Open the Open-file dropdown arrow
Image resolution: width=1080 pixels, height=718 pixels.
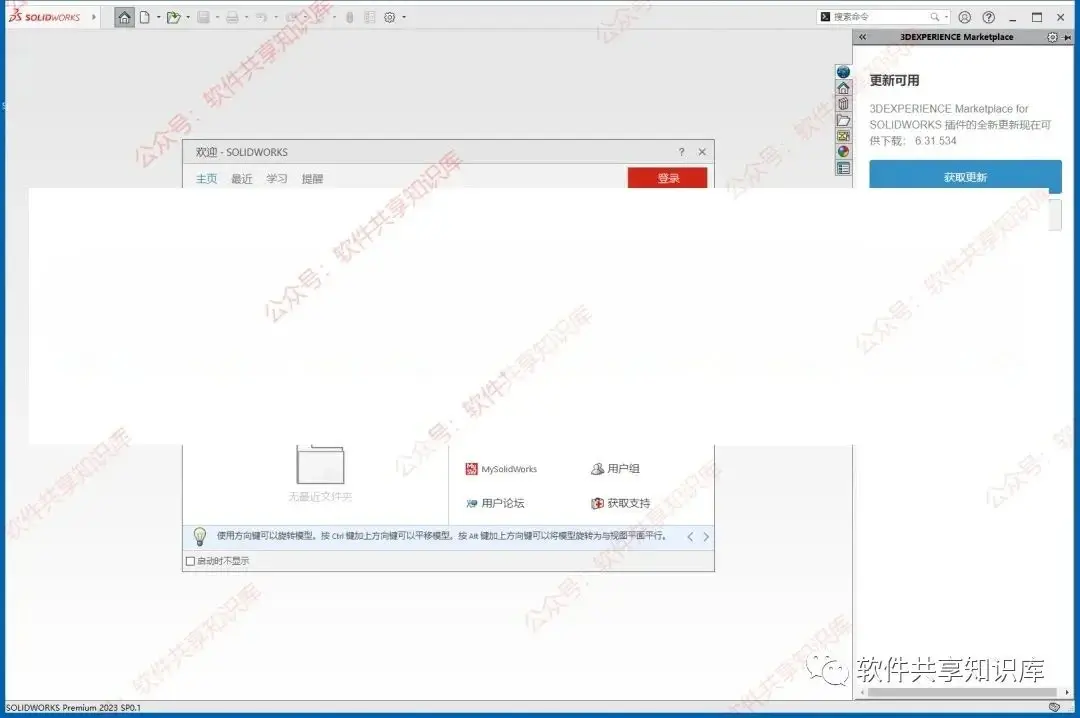tap(188, 17)
